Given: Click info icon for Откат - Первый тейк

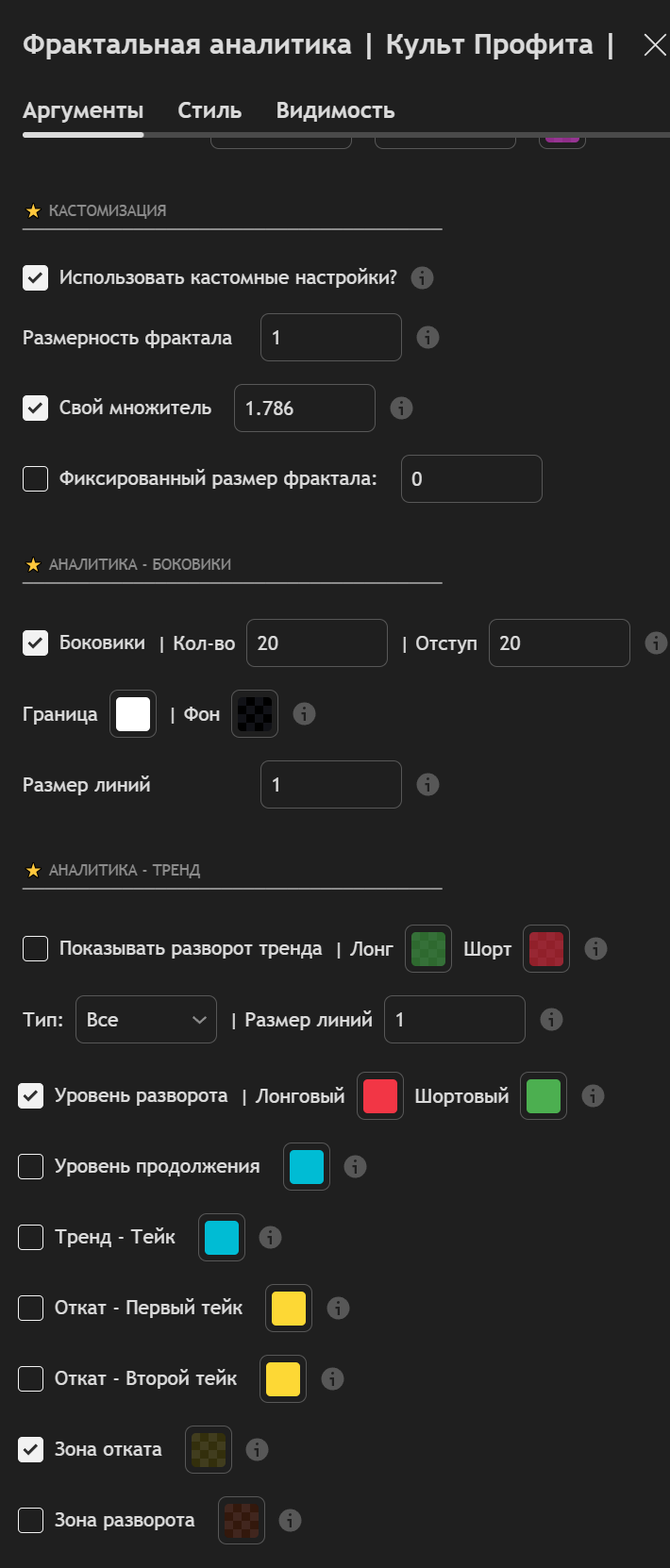Looking at the screenshot, I should point(338,1309).
